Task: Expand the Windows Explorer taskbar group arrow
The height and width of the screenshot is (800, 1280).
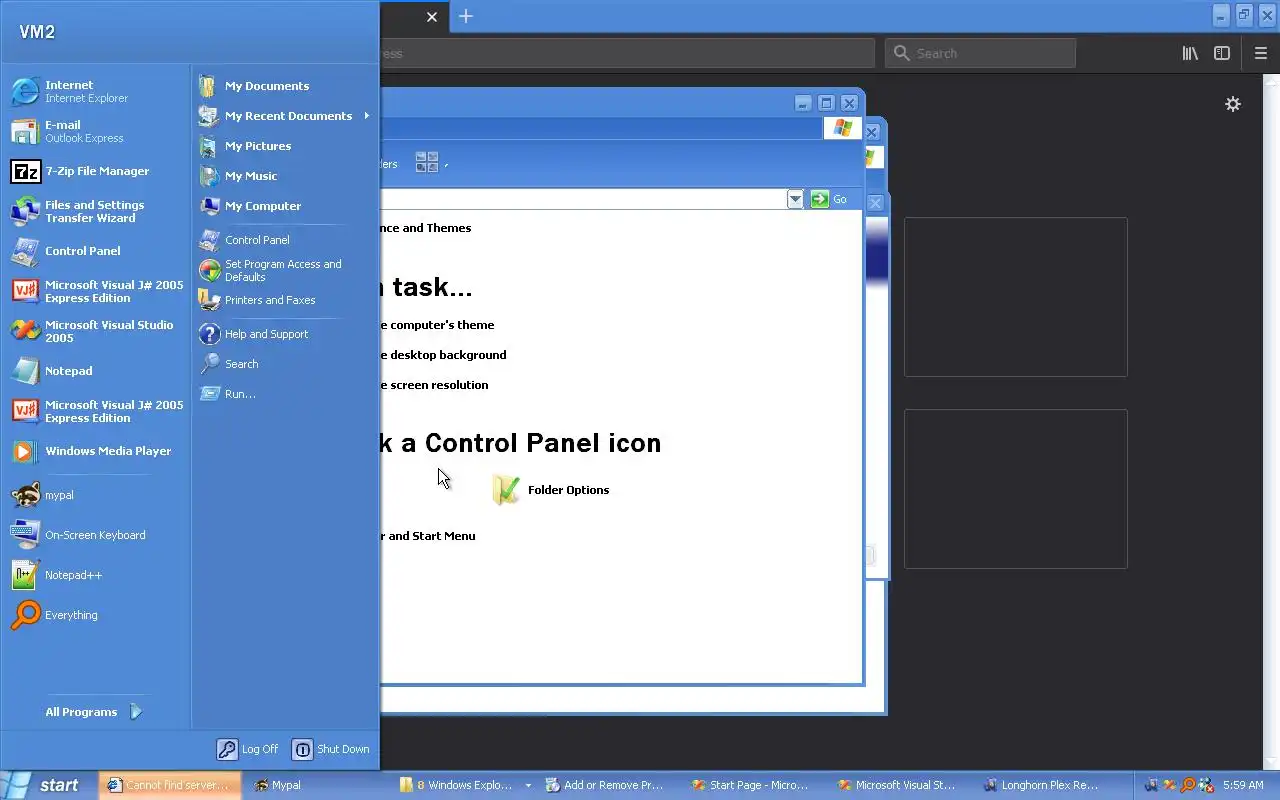Action: point(528,785)
